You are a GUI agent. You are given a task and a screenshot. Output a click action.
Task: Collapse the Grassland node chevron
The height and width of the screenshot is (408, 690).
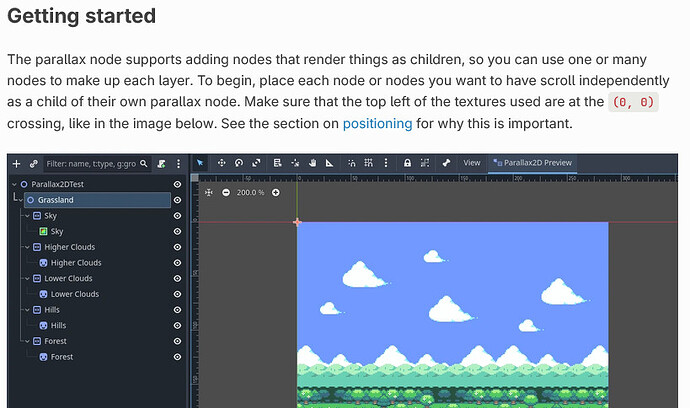pos(21,200)
